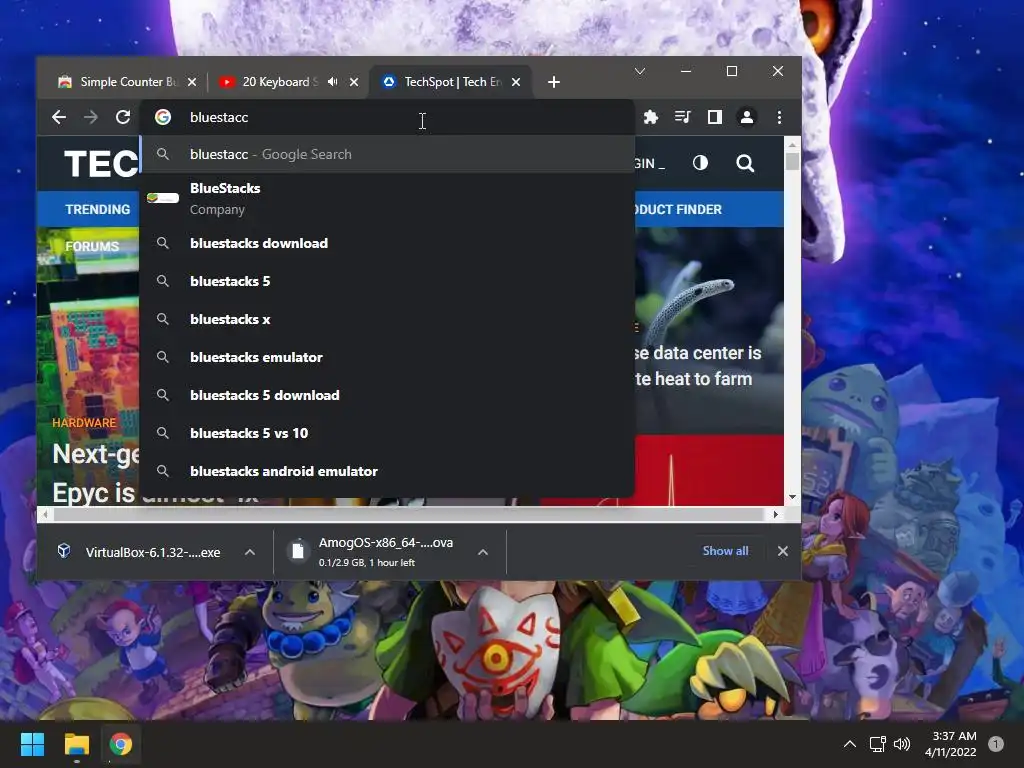The image size is (1024, 768).
Task: Click the page vertical scrollbar thumb
Action: [x=792, y=161]
